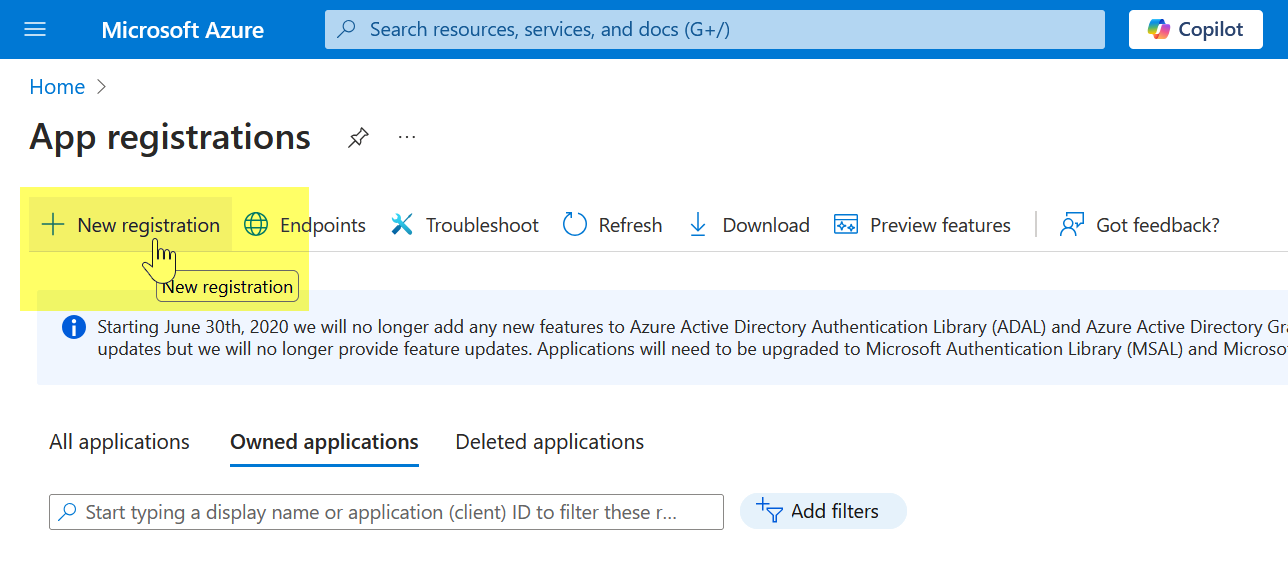Click the Troubleshoot tools icon
Viewport: 1288px width, 570px height.
402,225
